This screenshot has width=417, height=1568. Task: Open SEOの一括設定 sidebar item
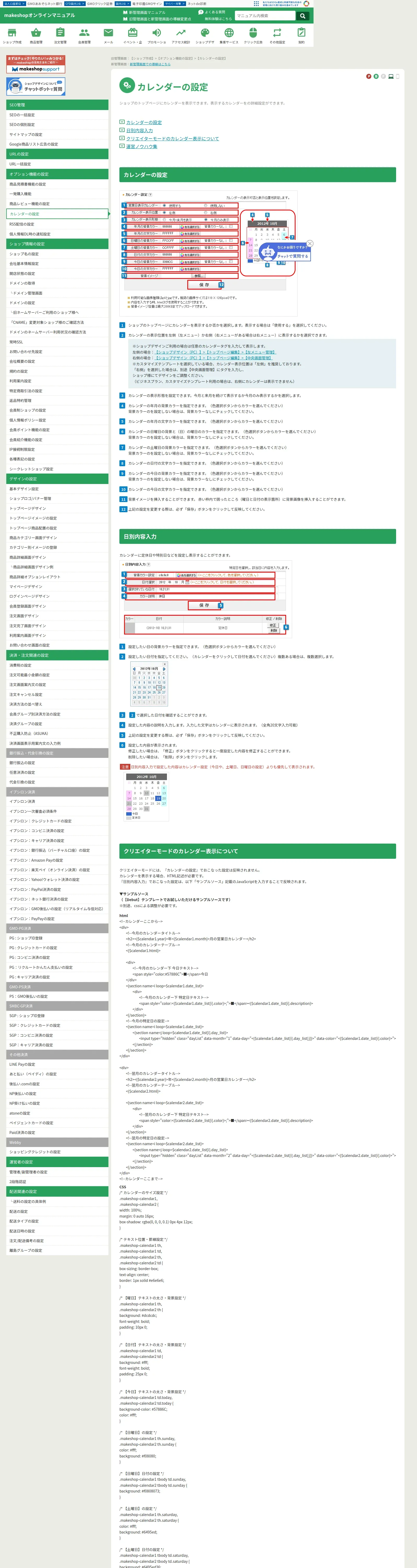coord(57,115)
